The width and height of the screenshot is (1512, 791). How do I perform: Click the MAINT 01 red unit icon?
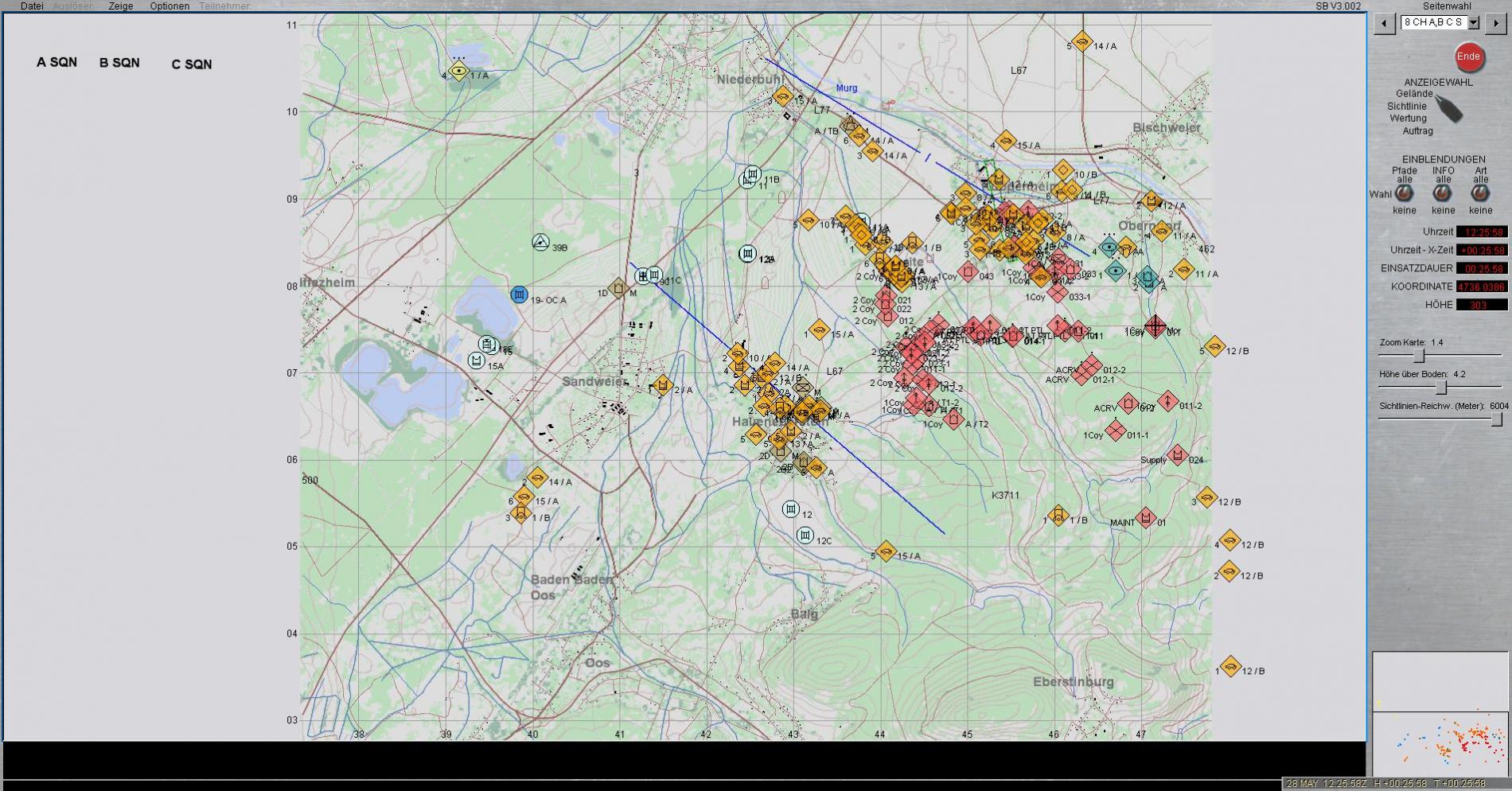(x=1145, y=518)
